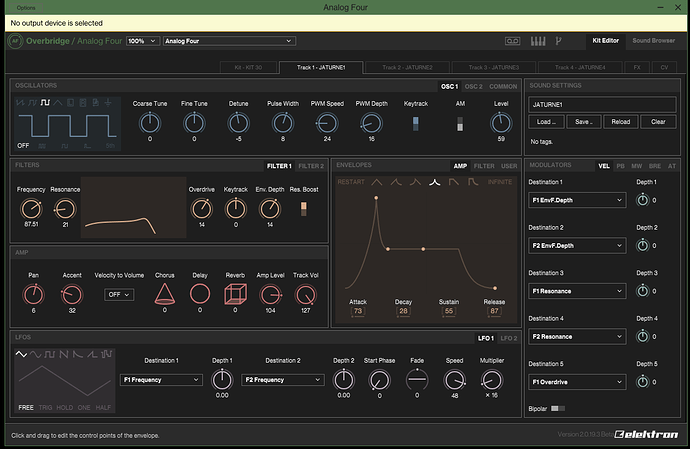Image resolution: width=690 pixels, height=449 pixels.
Task: Open the keyboard icon in header
Action: 538,41
